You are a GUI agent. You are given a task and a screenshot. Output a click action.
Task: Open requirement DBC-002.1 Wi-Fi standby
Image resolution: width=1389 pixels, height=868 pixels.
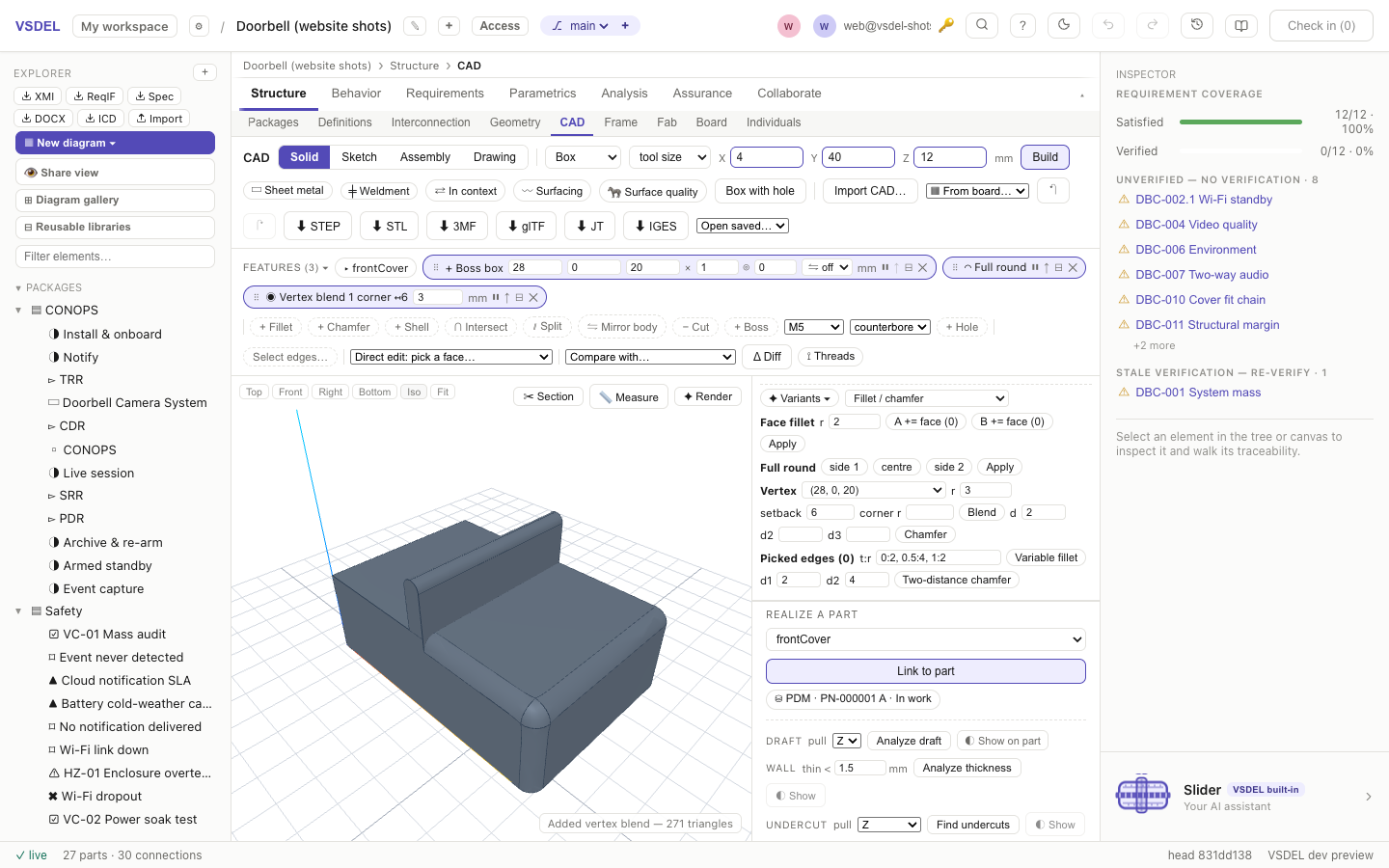tap(1204, 200)
